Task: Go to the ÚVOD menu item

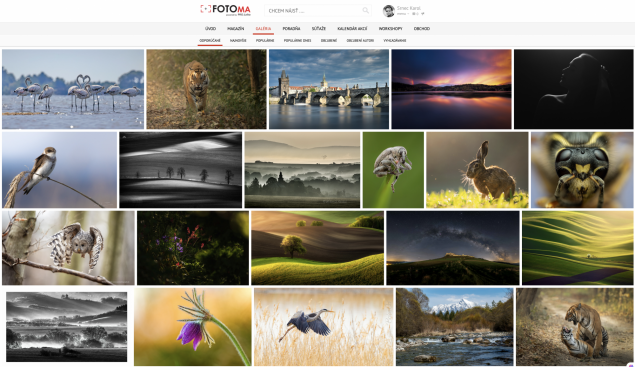Action: 210,29
